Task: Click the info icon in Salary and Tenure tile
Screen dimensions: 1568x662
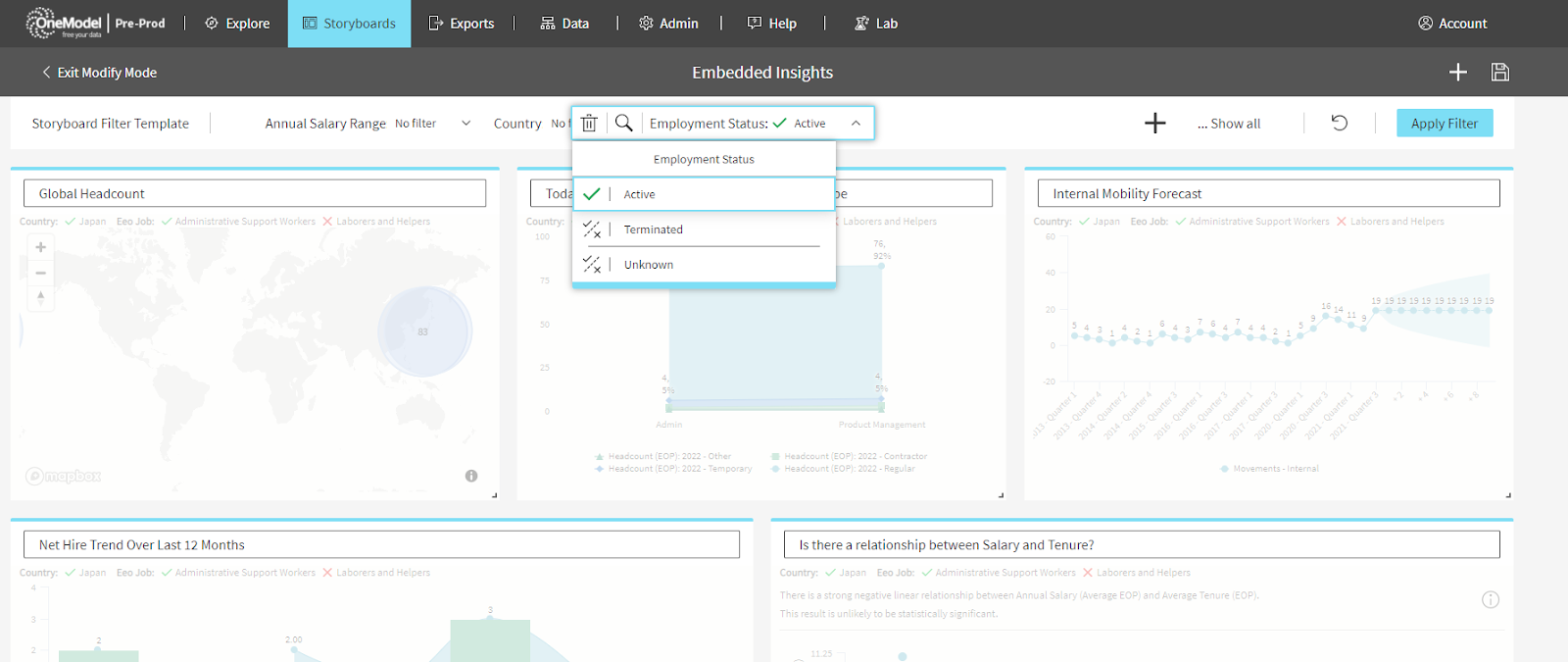Action: [x=1490, y=599]
